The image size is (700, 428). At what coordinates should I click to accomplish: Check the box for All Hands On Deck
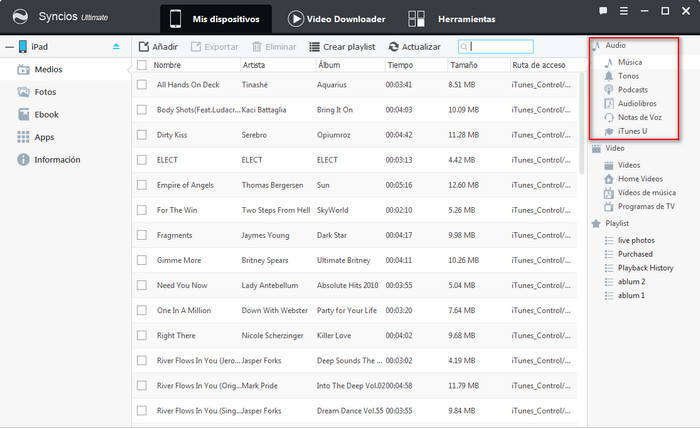[x=142, y=84]
